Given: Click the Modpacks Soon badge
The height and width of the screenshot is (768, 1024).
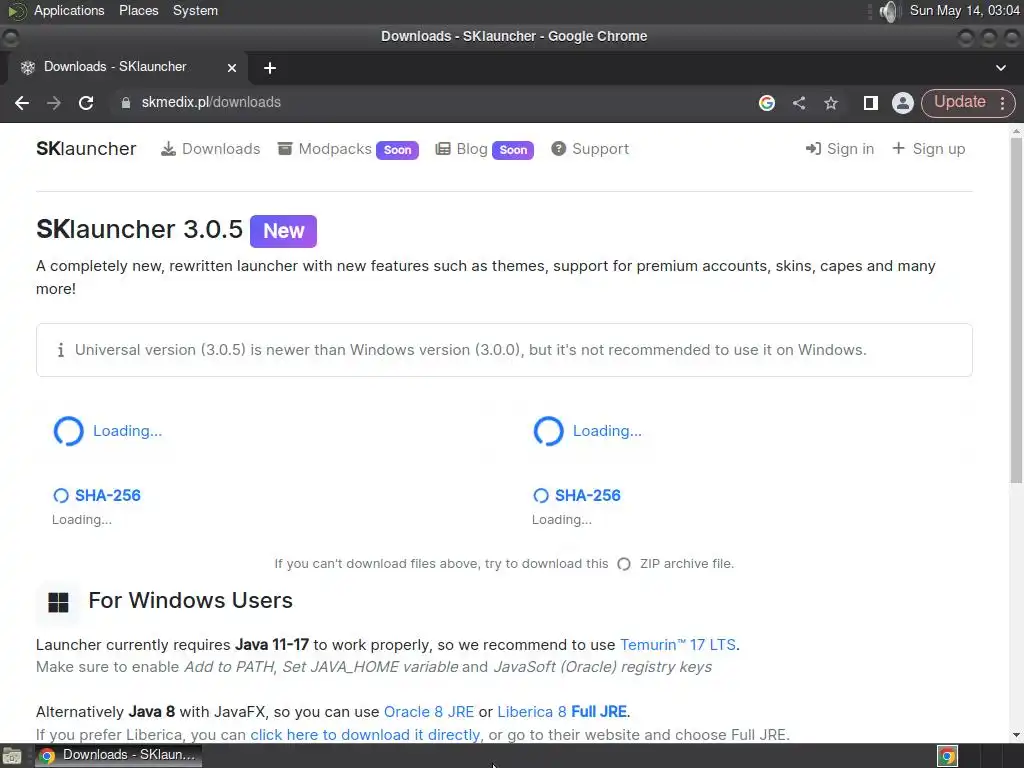Looking at the screenshot, I should (x=397, y=150).
